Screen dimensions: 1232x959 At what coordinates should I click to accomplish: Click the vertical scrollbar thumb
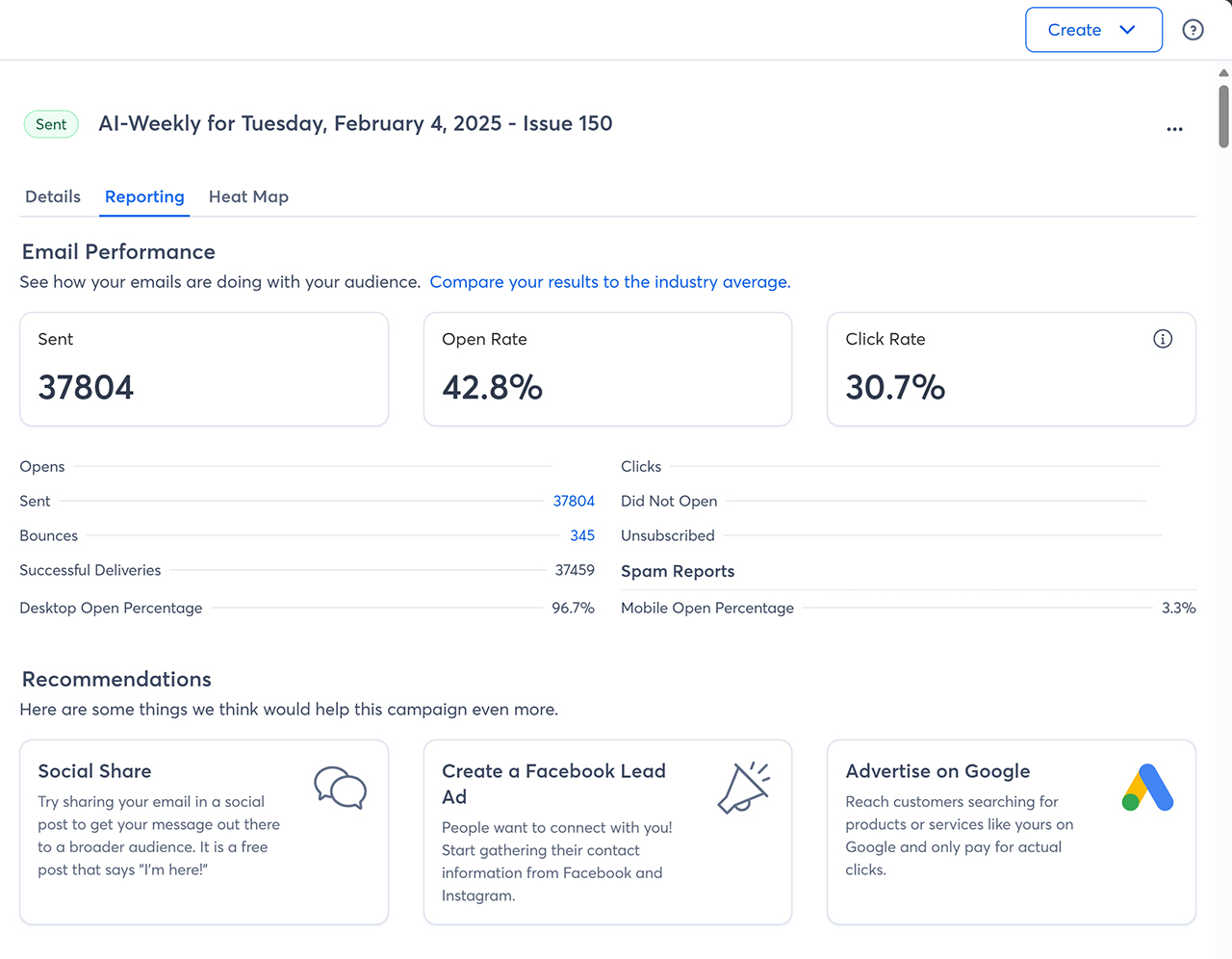click(x=1223, y=116)
